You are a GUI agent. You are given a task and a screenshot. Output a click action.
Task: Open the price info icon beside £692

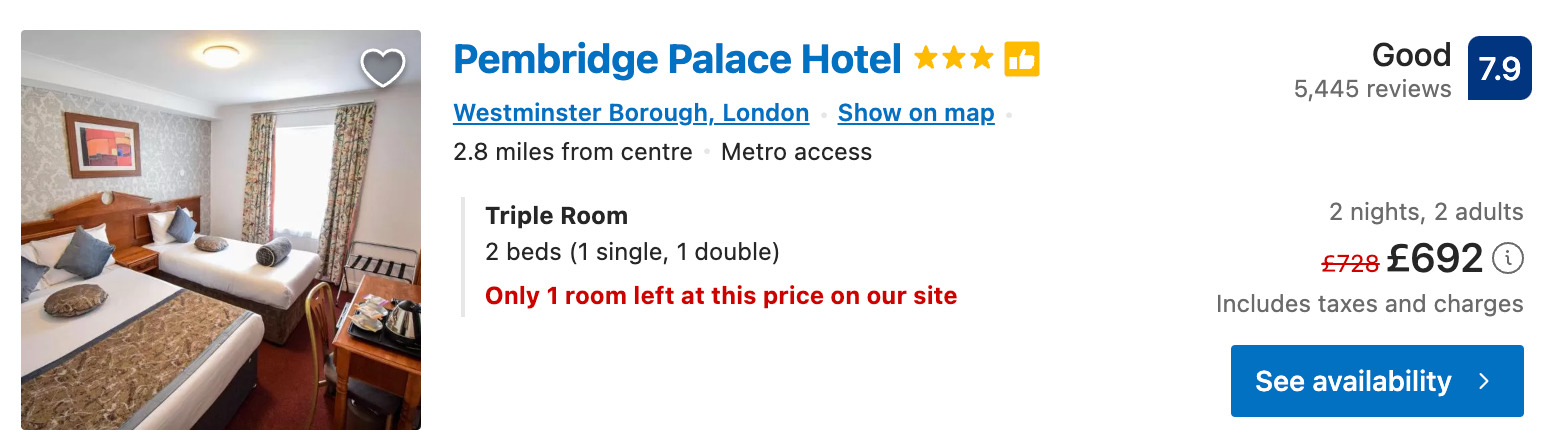coord(1508,259)
